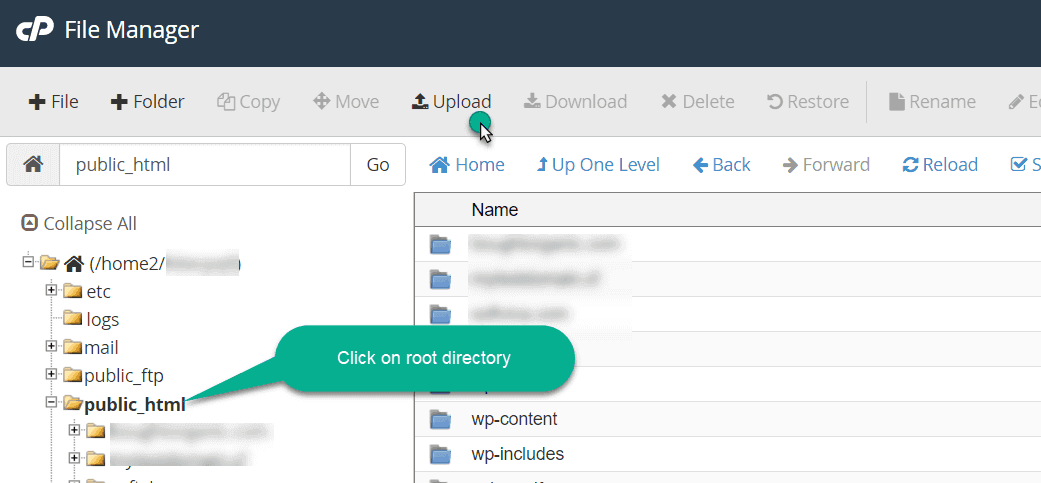Select the logs folder in tree

(91, 320)
